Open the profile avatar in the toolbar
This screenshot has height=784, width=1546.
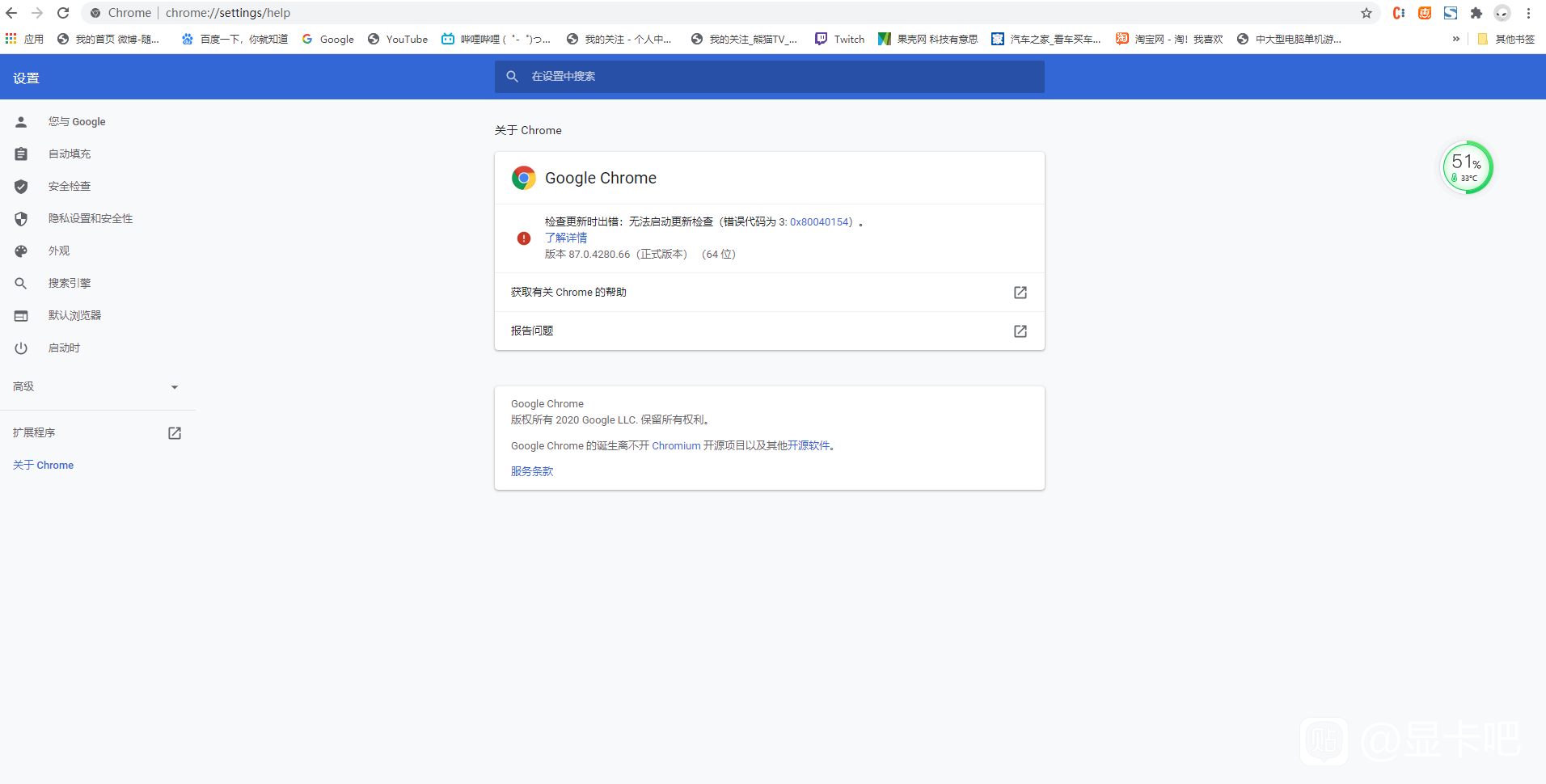1502,13
